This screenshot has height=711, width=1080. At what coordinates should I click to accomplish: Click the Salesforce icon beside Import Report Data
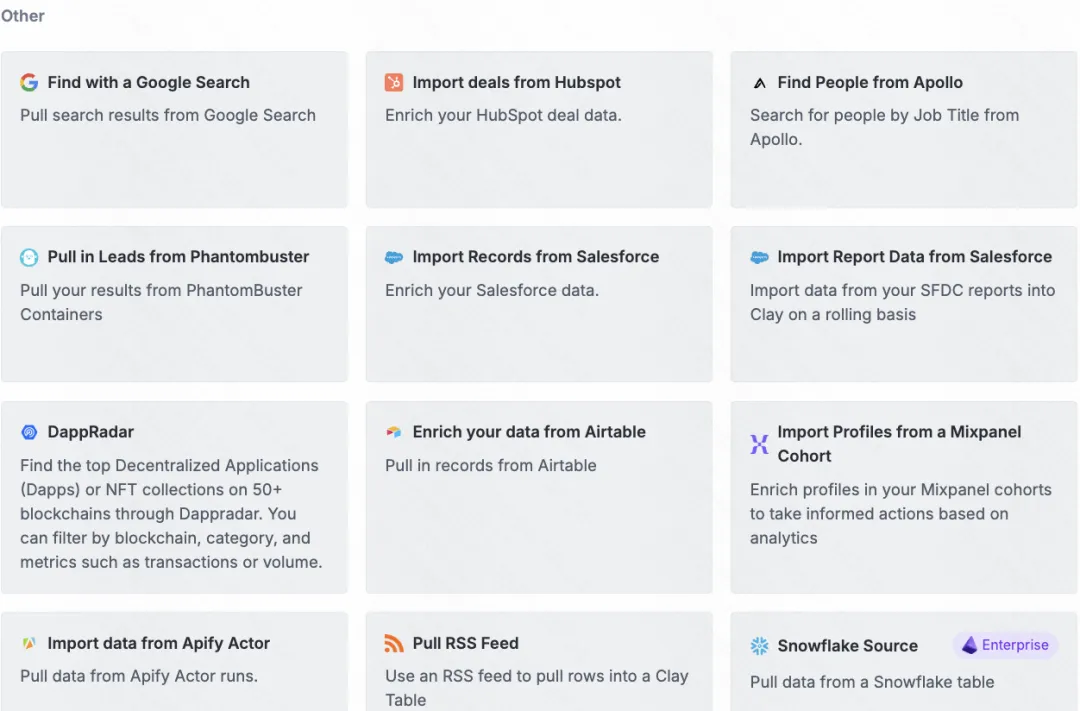pos(759,258)
